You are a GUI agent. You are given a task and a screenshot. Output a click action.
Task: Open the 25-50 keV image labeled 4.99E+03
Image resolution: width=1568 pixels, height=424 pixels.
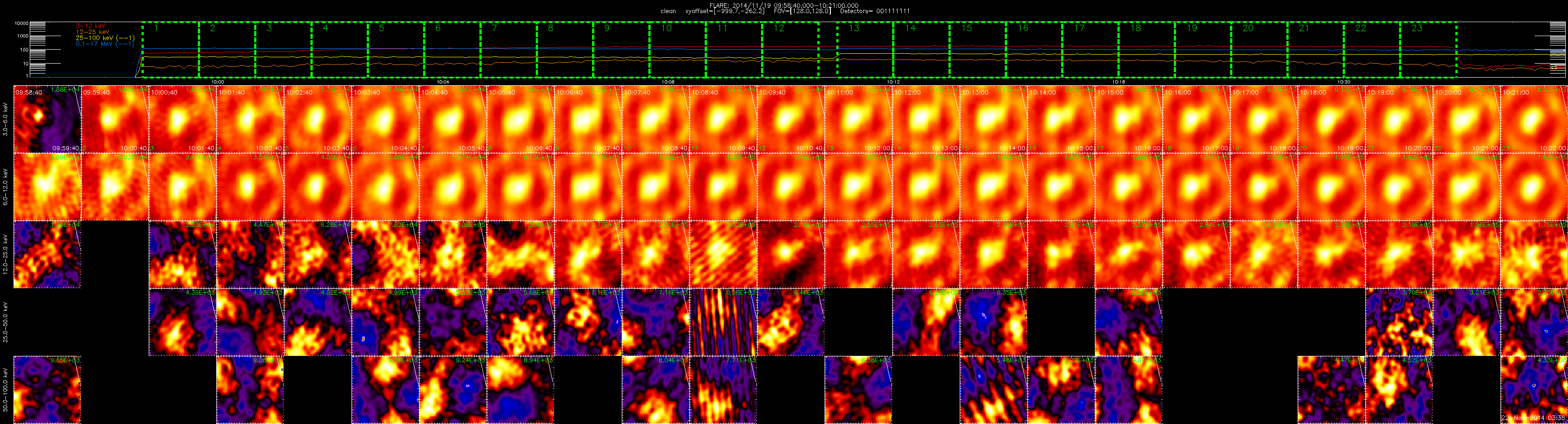385,322
